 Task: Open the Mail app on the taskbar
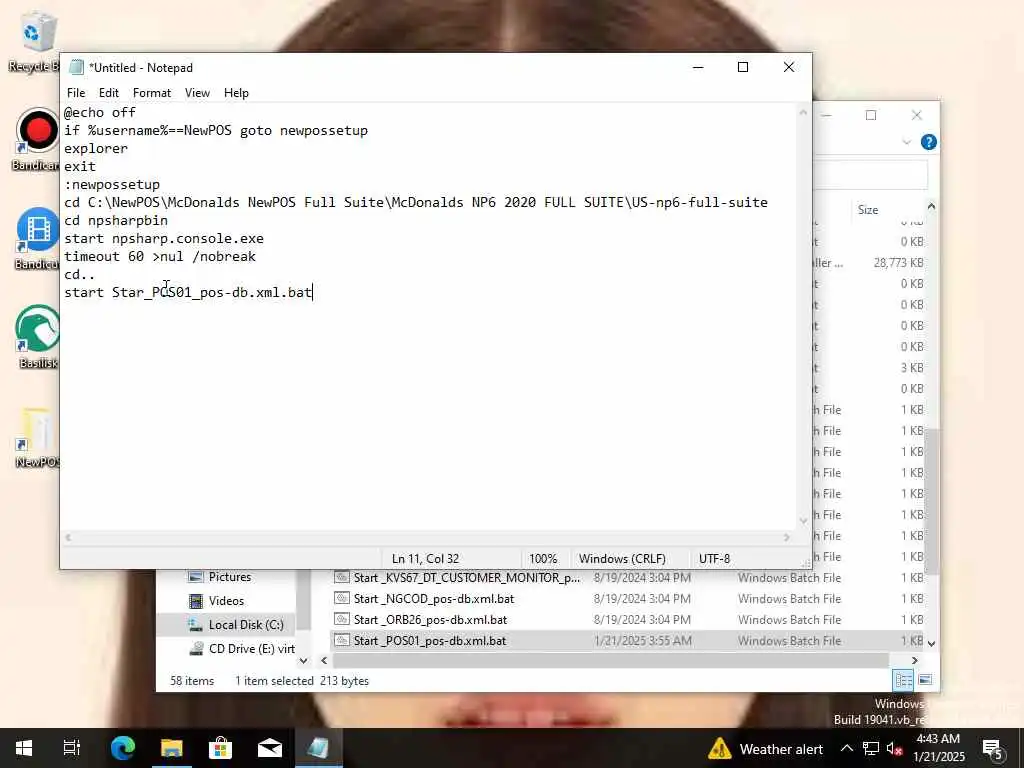point(270,748)
